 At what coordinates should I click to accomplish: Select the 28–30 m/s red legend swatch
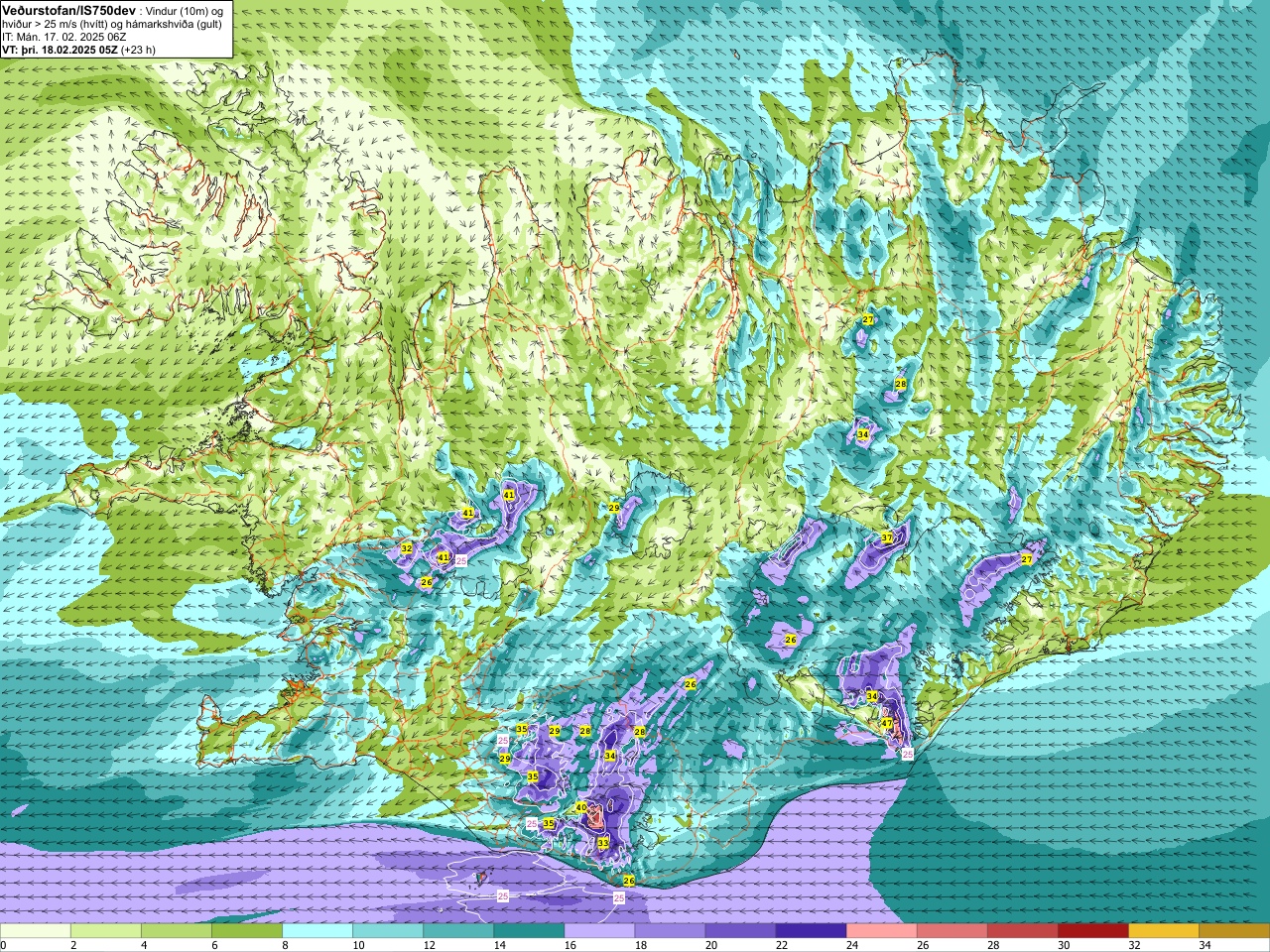coord(1022,931)
